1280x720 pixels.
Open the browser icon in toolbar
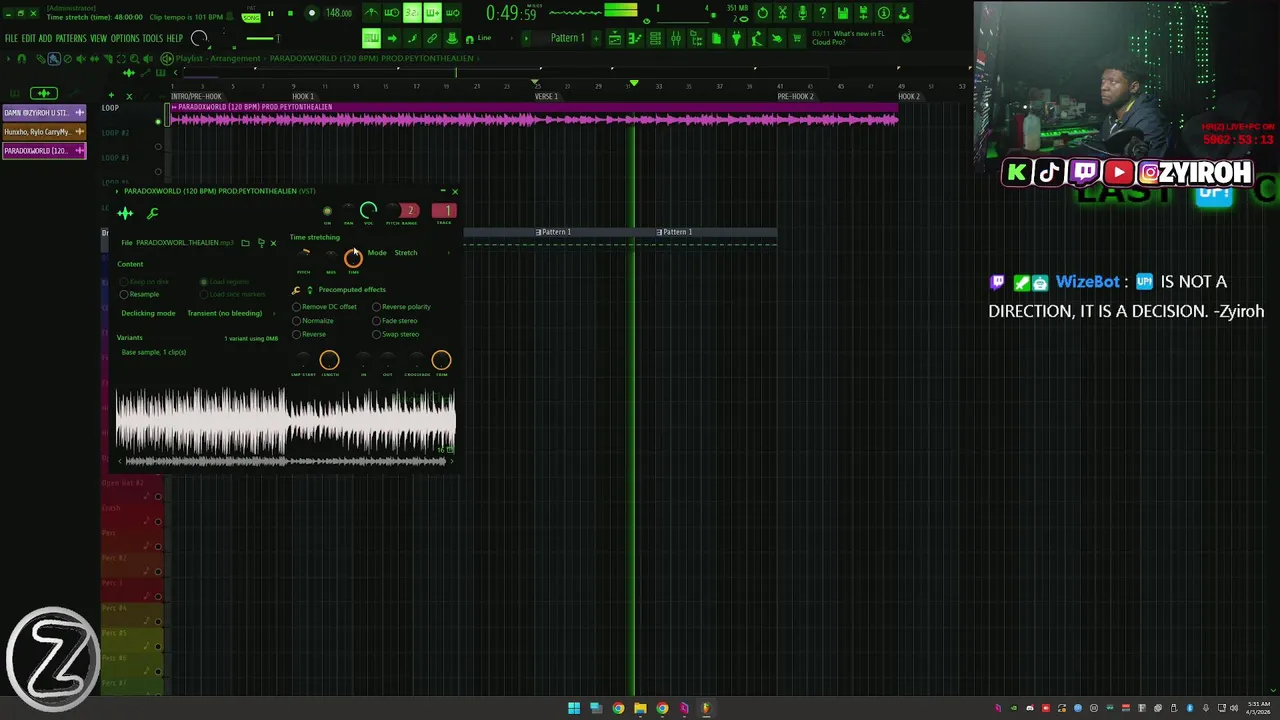pos(696,38)
